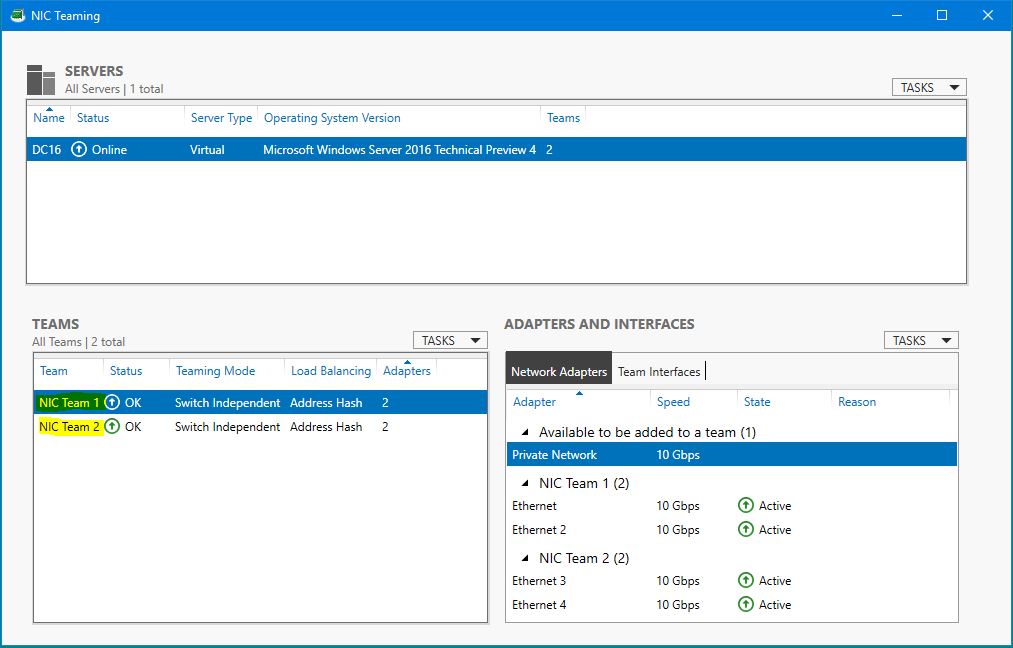Maximize the NIC Teaming window

(x=942, y=15)
